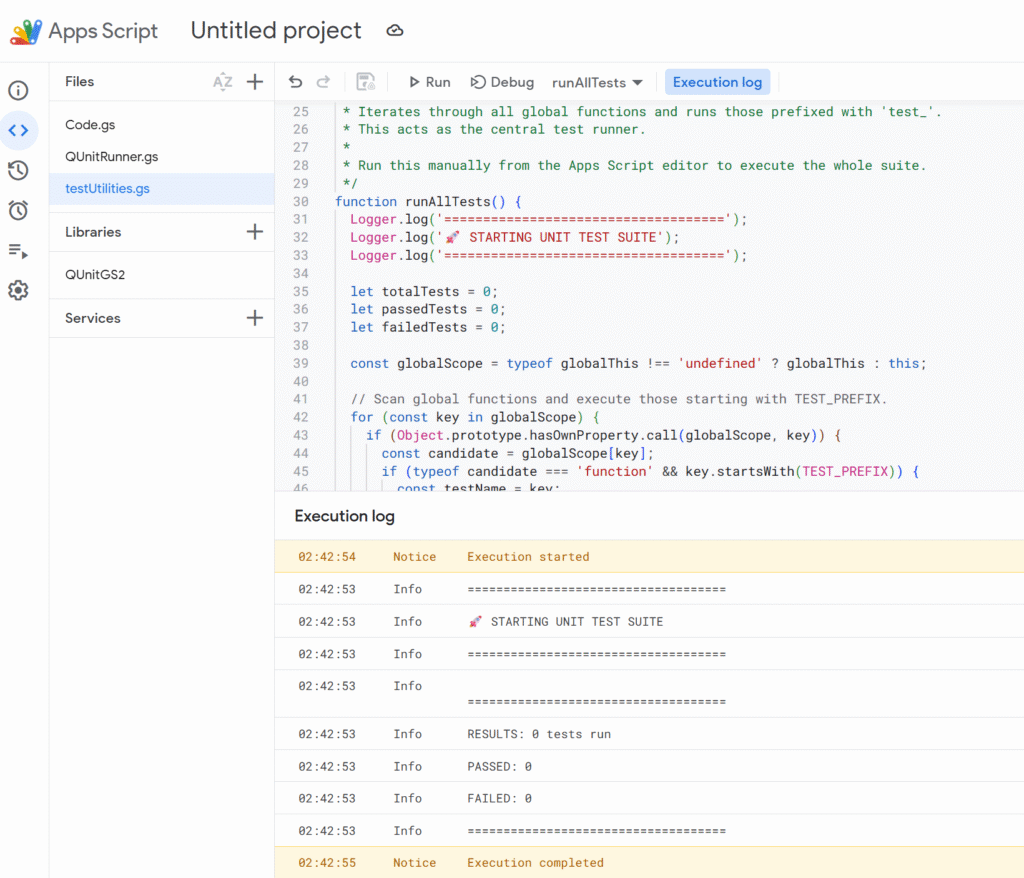Add a new file with plus icon

(x=255, y=82)
